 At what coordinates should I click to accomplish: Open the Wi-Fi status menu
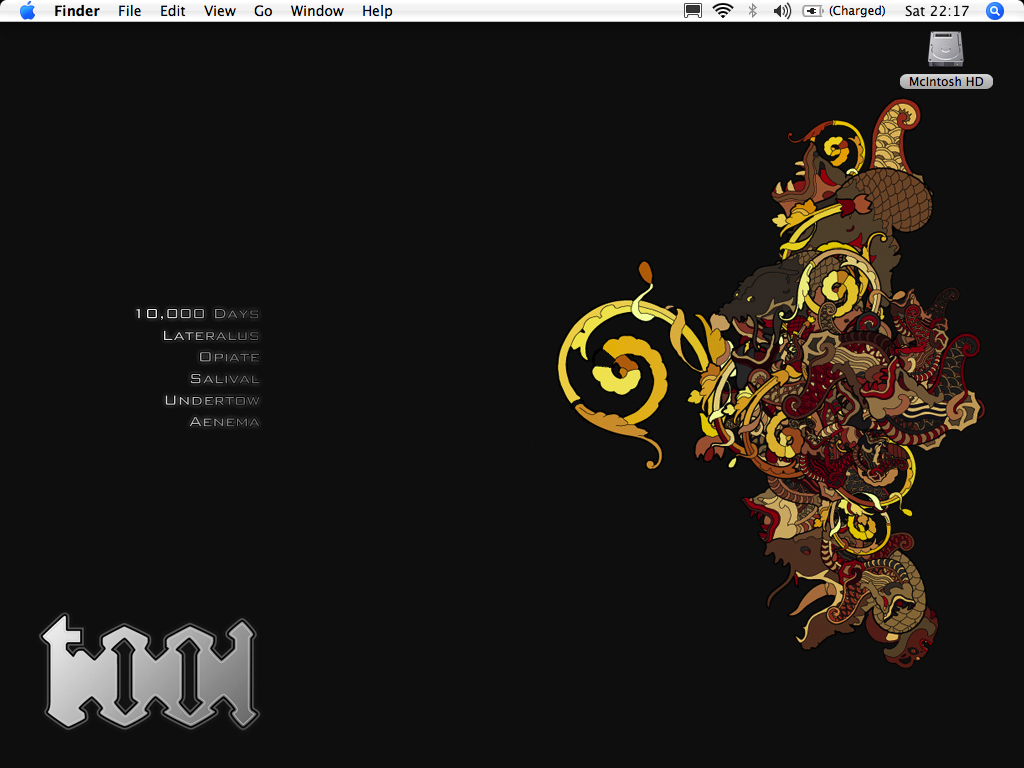tap(723, 11)
